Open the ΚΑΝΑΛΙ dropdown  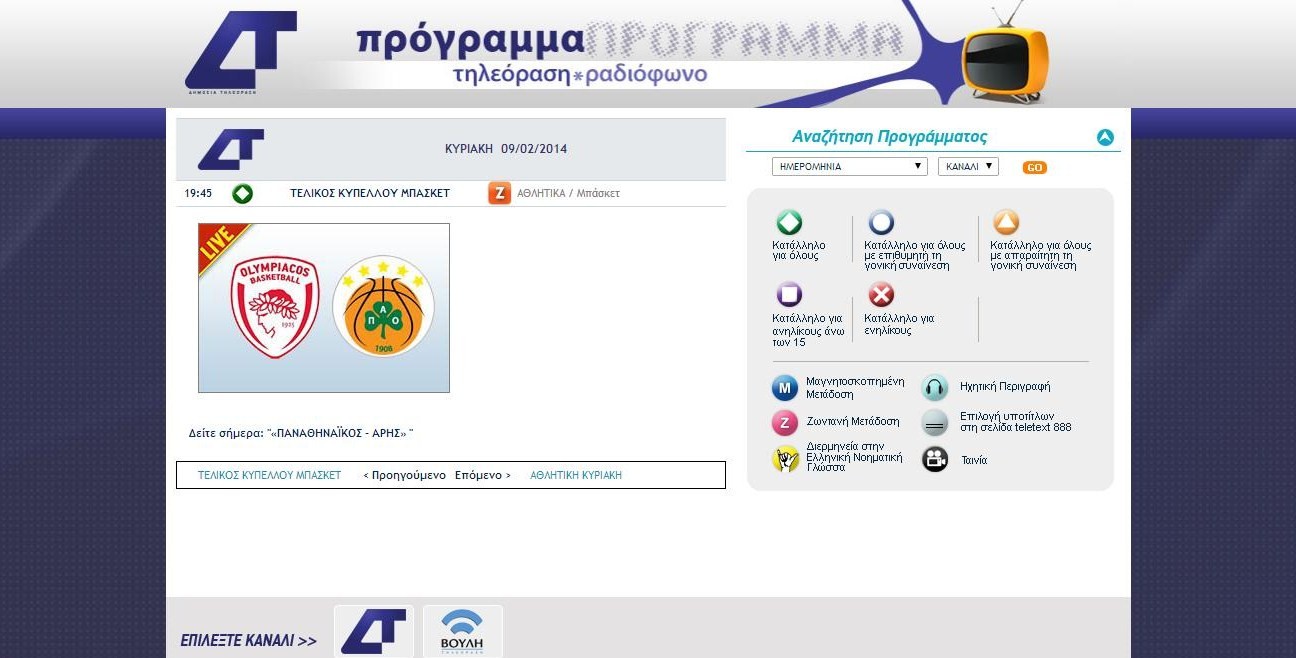(x=968, y=167)
